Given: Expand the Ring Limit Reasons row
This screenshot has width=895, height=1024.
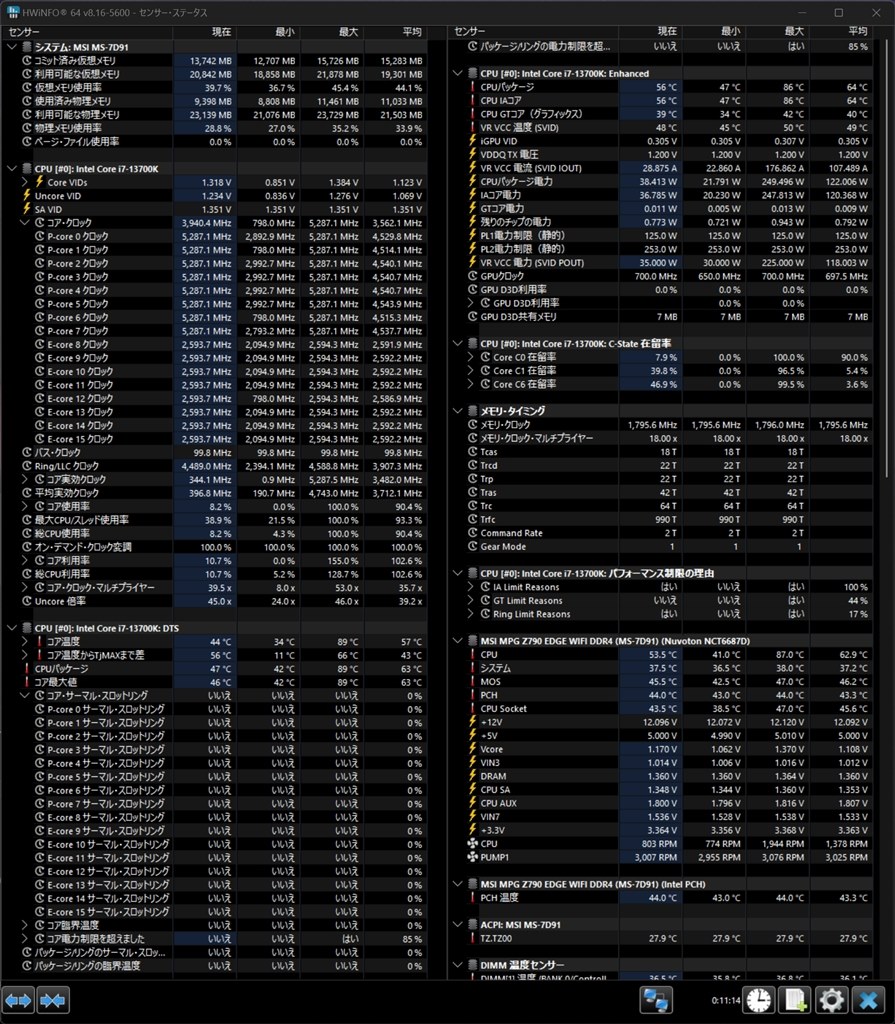Looking at the screenshot, I should pyautogui.click(x=470, y=614).
